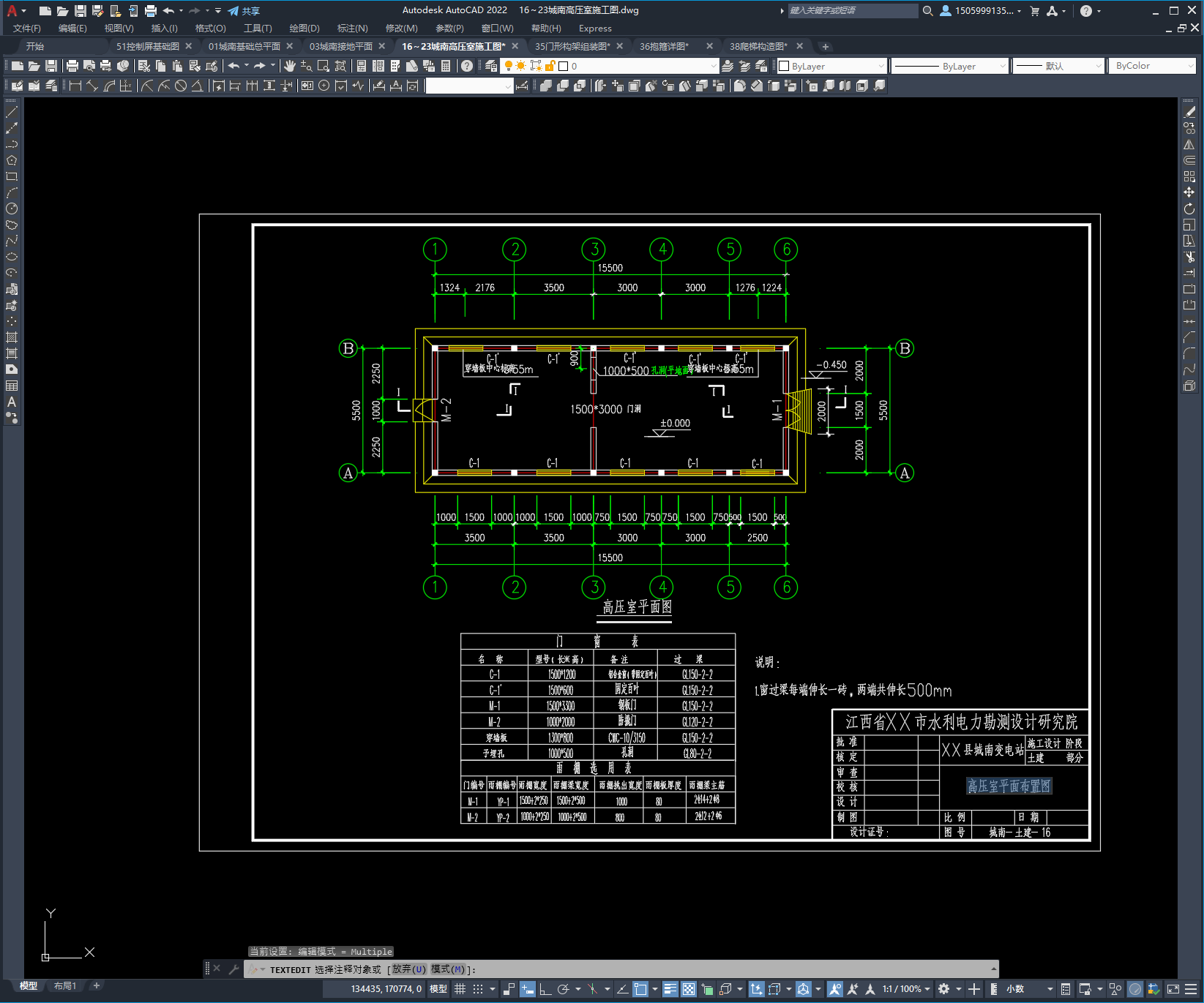1204x1003 pixels.
Task: Select the Erase tool in modify toolbar
Action: click(x=1189, y=112)
